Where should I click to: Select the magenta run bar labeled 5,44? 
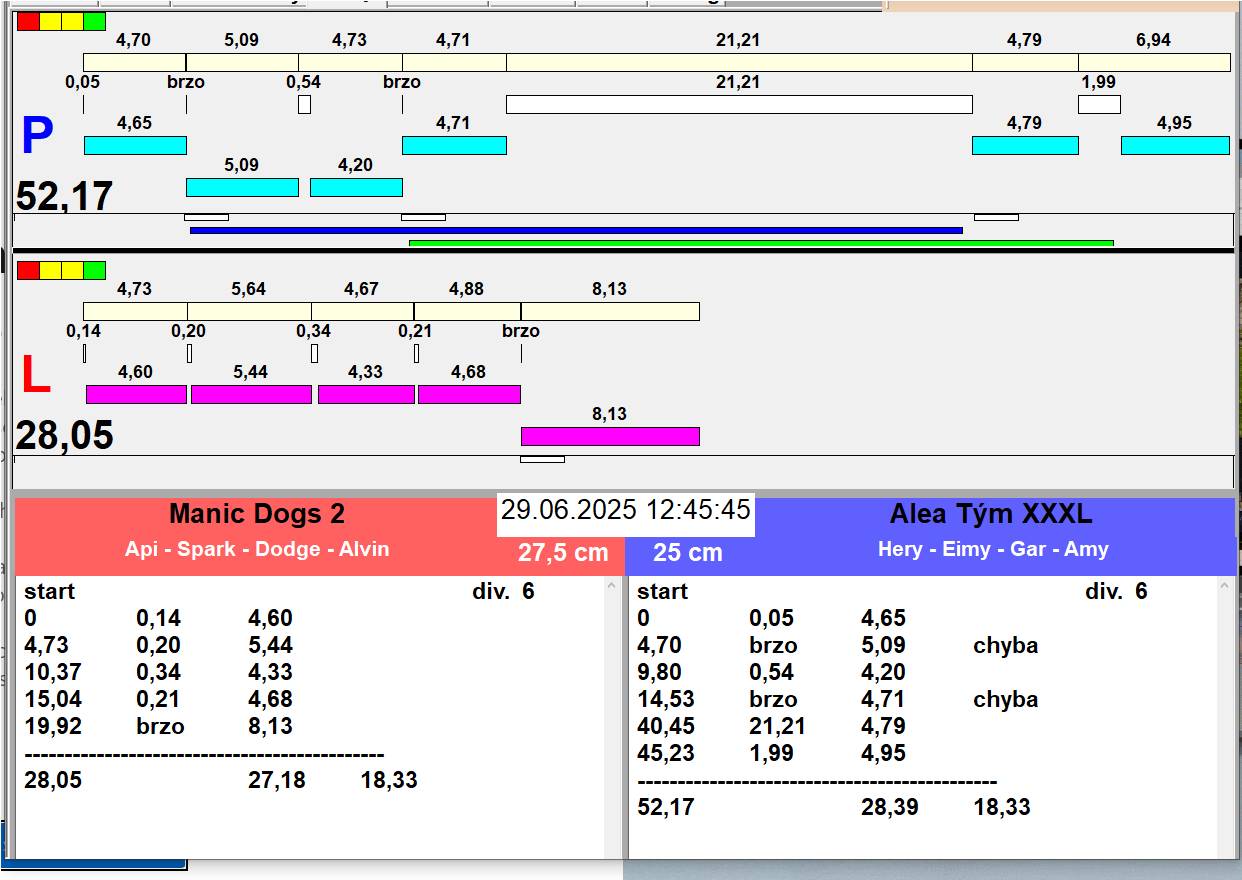click(251, 394)
